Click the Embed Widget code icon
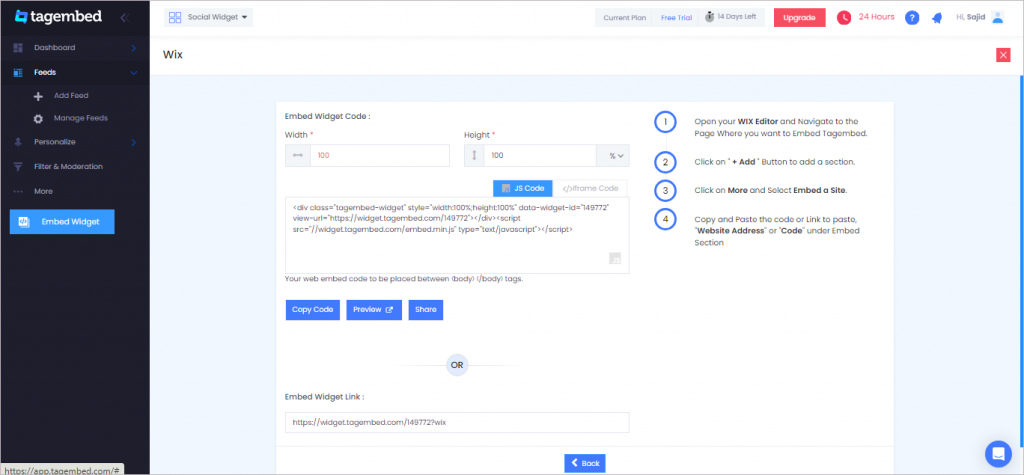Viewport: 1024px width, 475px height. pos(23,221)
